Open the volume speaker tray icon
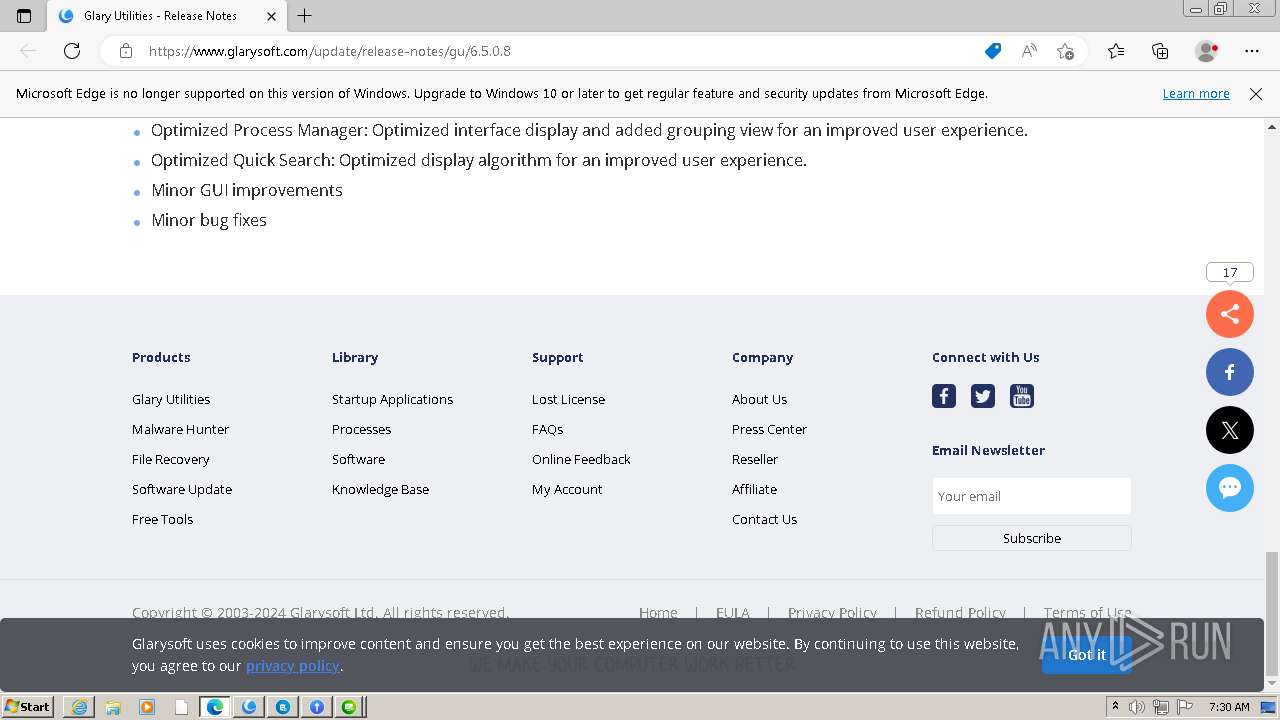This screenshot has height=720, width=1280. (1137, 707)
